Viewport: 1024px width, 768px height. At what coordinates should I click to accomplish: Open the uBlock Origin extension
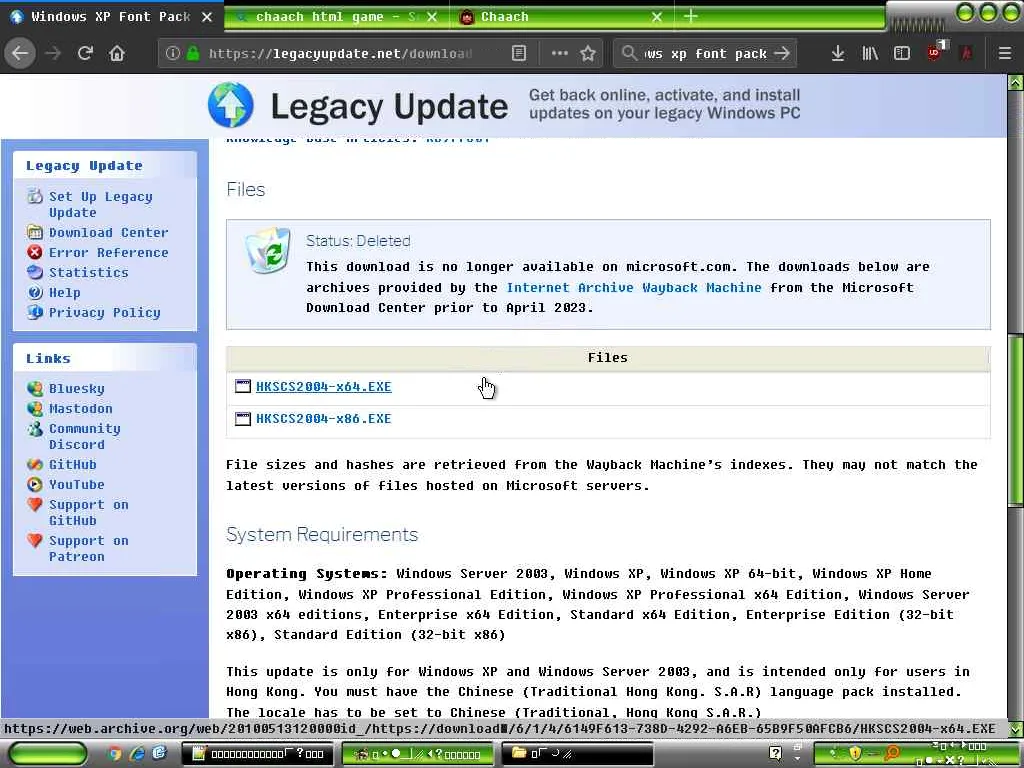pos(935,52)
